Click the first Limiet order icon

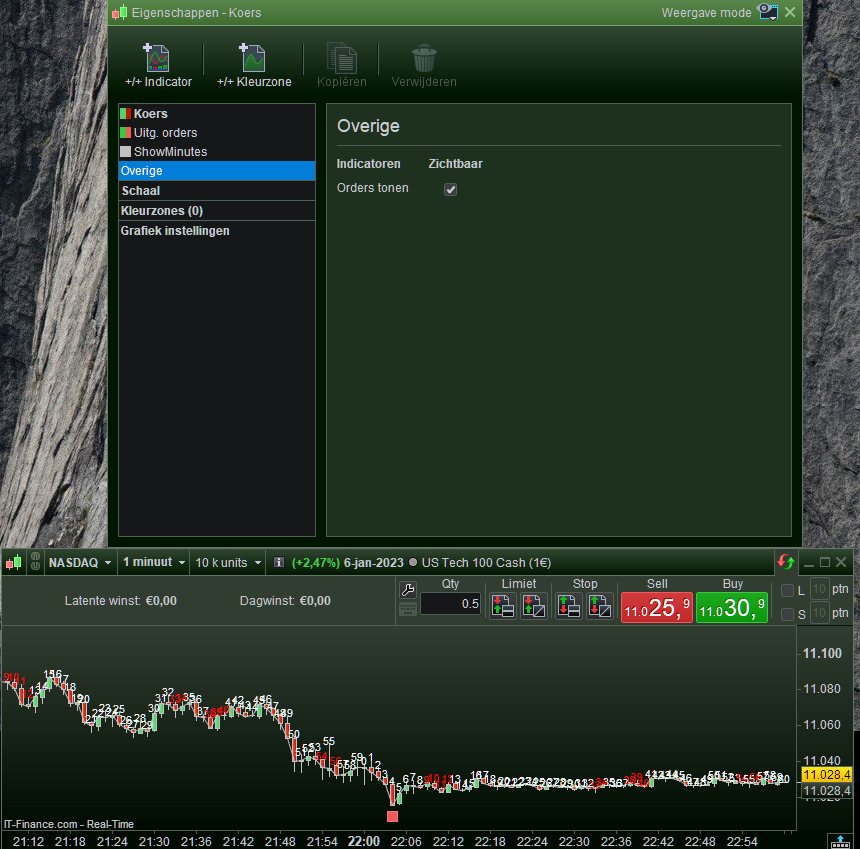(x=502, y=607)
